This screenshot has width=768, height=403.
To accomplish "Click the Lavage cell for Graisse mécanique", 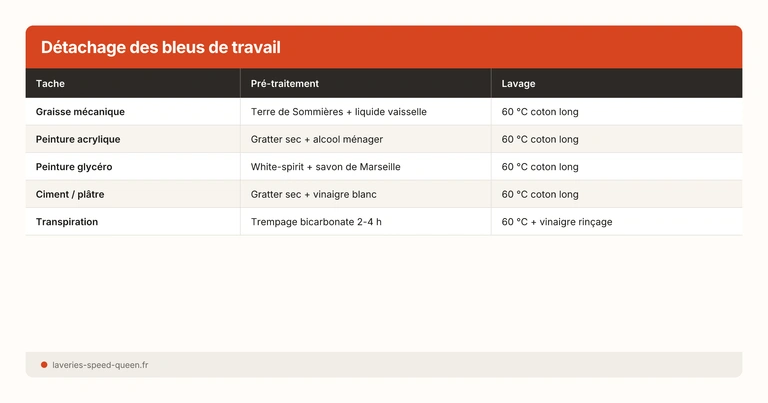I will coord(540,112).
